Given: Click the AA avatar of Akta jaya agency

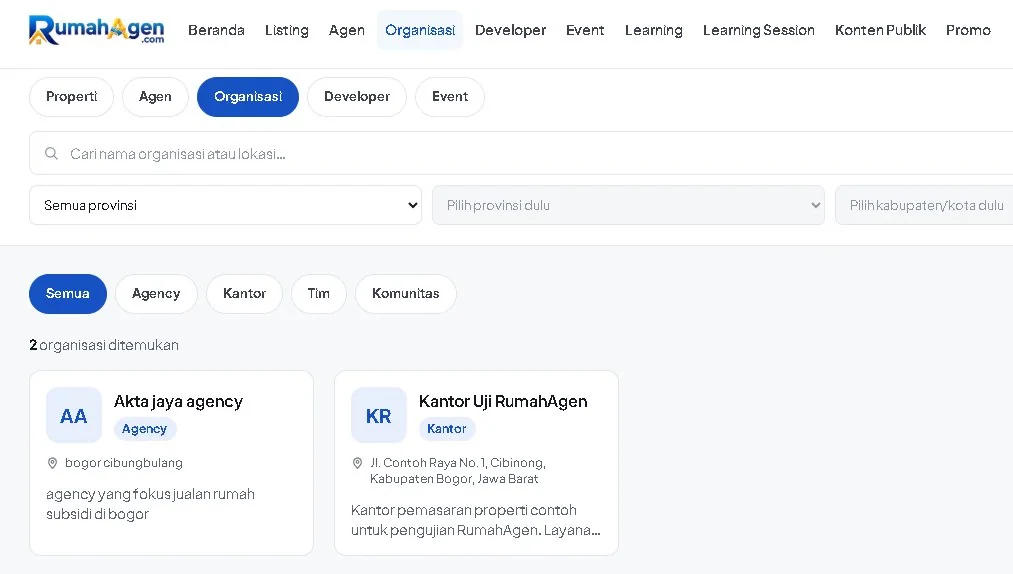Looking at the screenshot, I should point(74,416).
